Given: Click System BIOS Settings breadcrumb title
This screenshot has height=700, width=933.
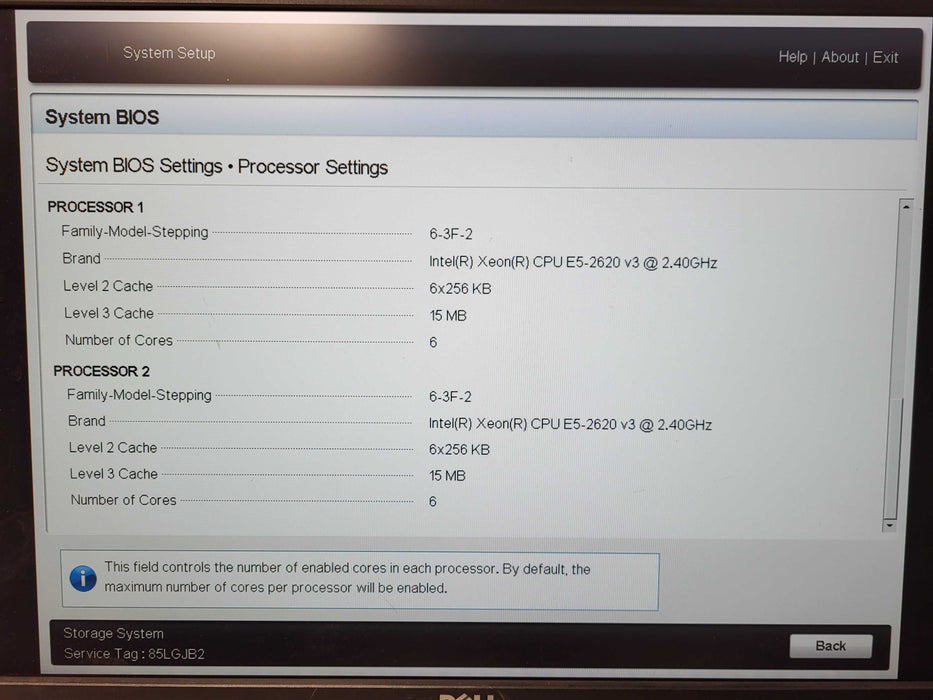Looking at the screenshot, I should click(217, 166).
